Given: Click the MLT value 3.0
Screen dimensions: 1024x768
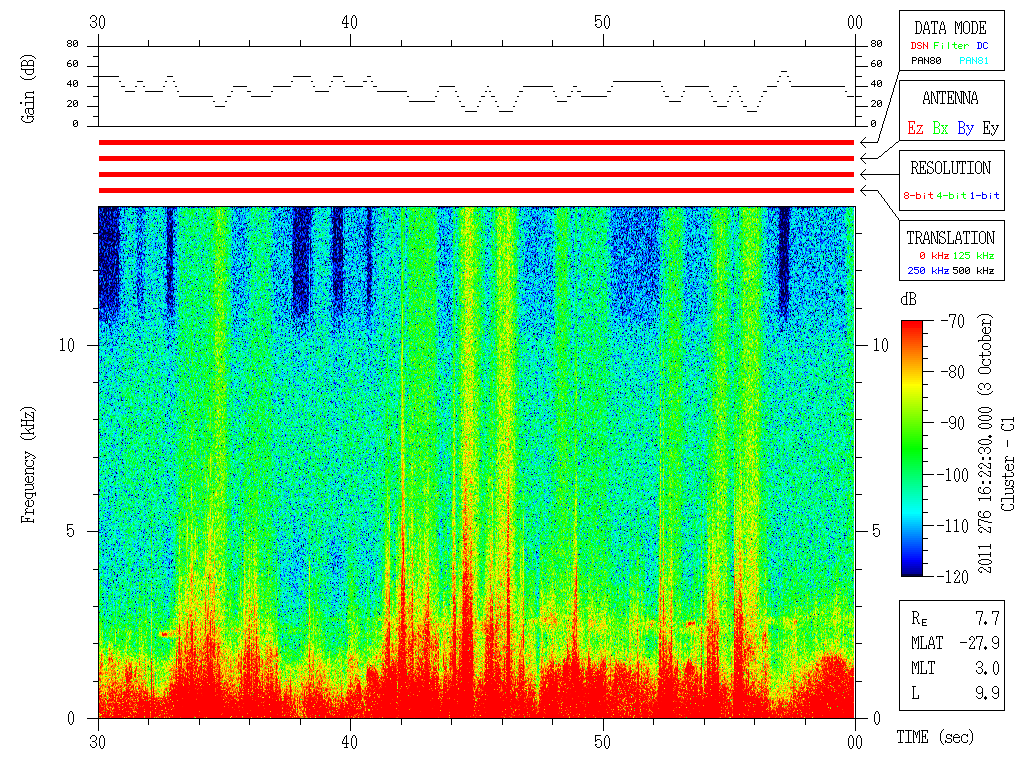Looking at the screenshot, I should pyautogui.click(x=987, y=668).
